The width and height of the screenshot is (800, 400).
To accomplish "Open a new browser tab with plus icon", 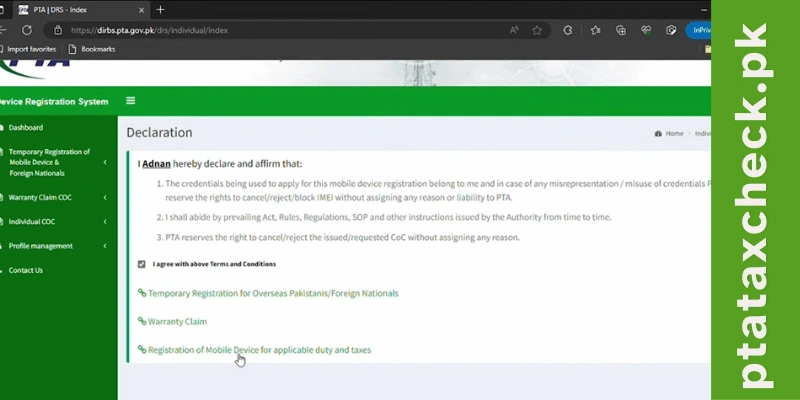I will pos(160,10).
